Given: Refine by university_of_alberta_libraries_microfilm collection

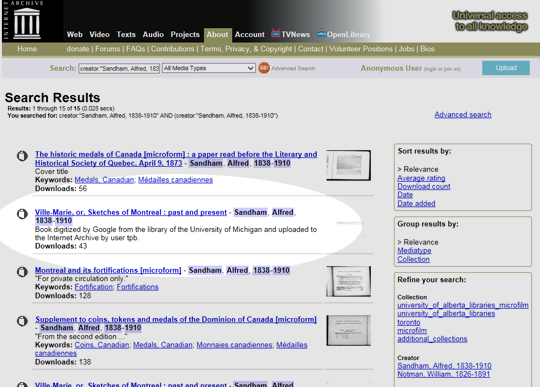Looking at the screenshot, I should [x=463, y=305].
